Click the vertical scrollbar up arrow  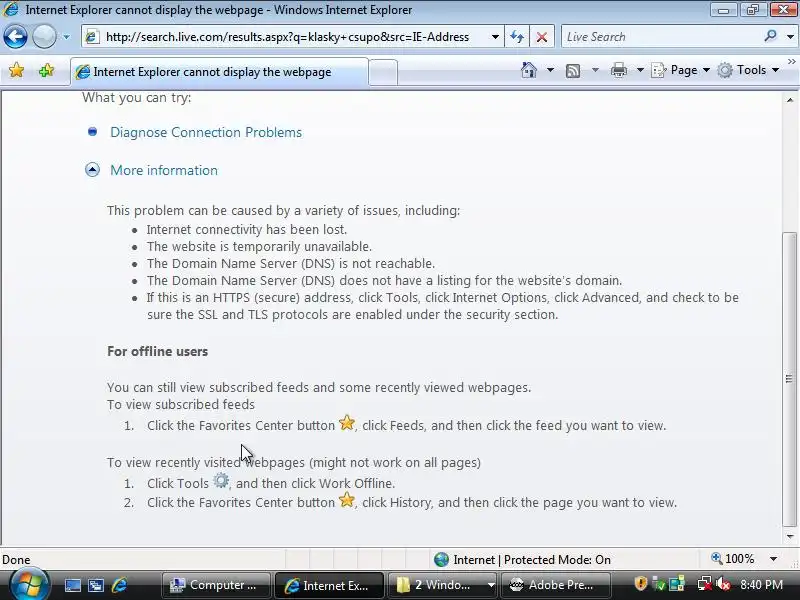tap(790, 100)
